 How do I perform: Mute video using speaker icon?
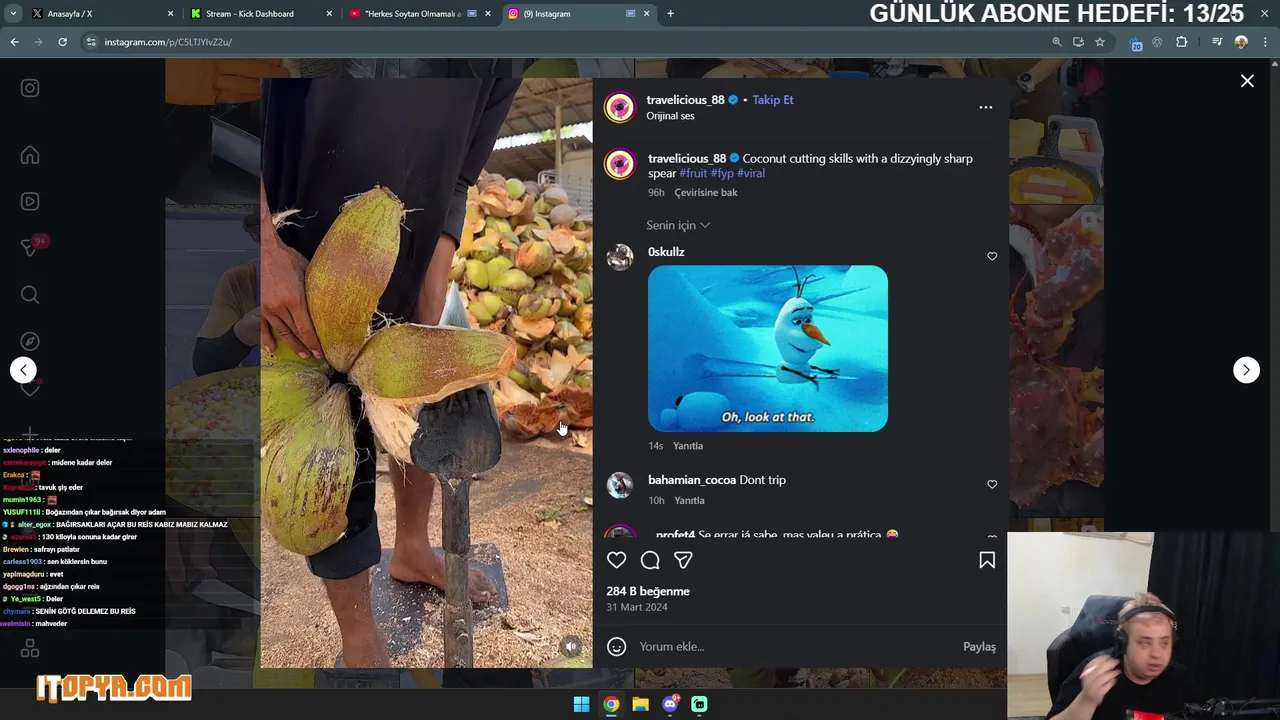571,647
